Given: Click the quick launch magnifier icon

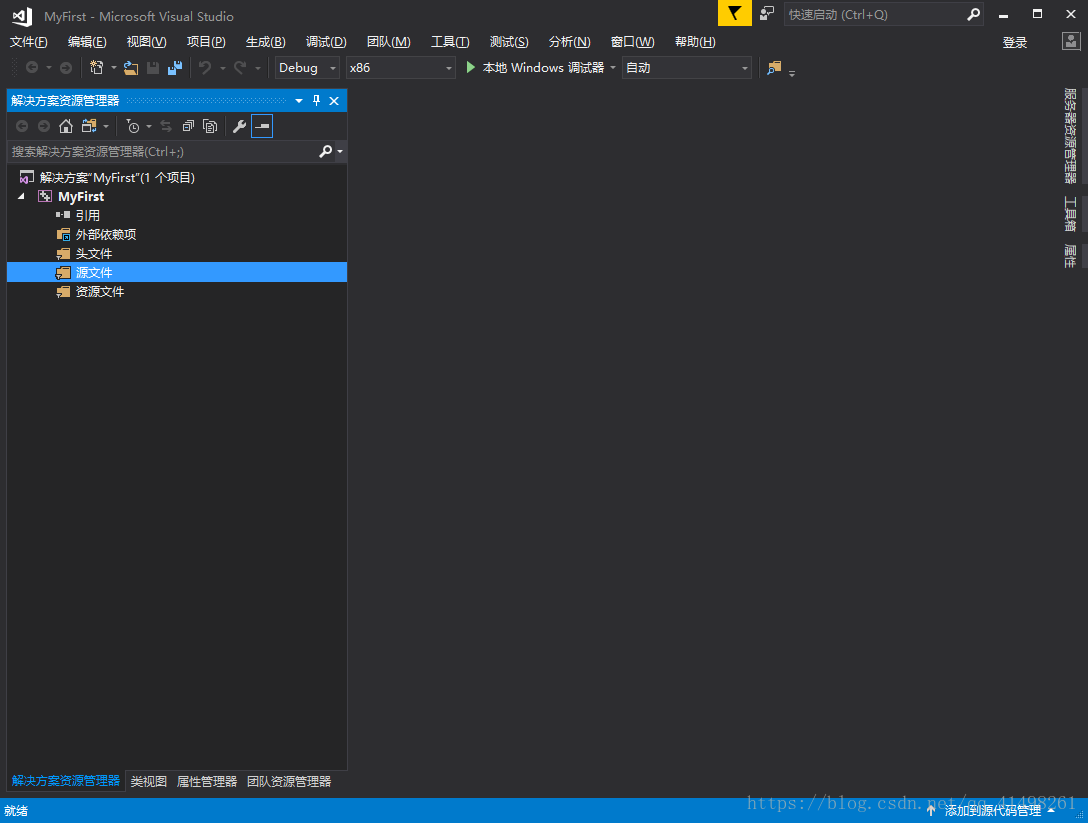Looking at the screenshot, I should pos(974,14).
